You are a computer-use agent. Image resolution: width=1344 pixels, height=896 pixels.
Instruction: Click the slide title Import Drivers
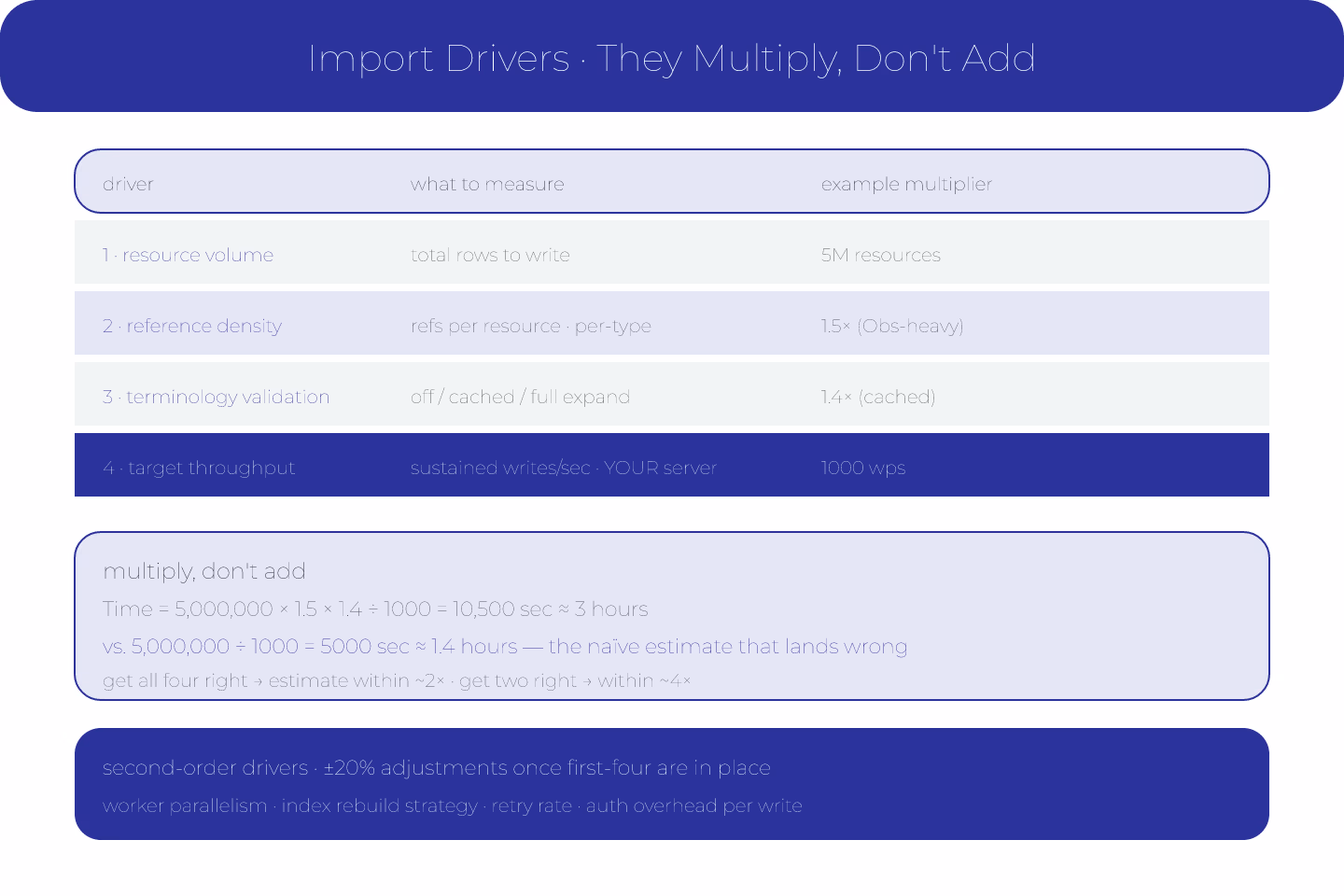pos(672,58)
